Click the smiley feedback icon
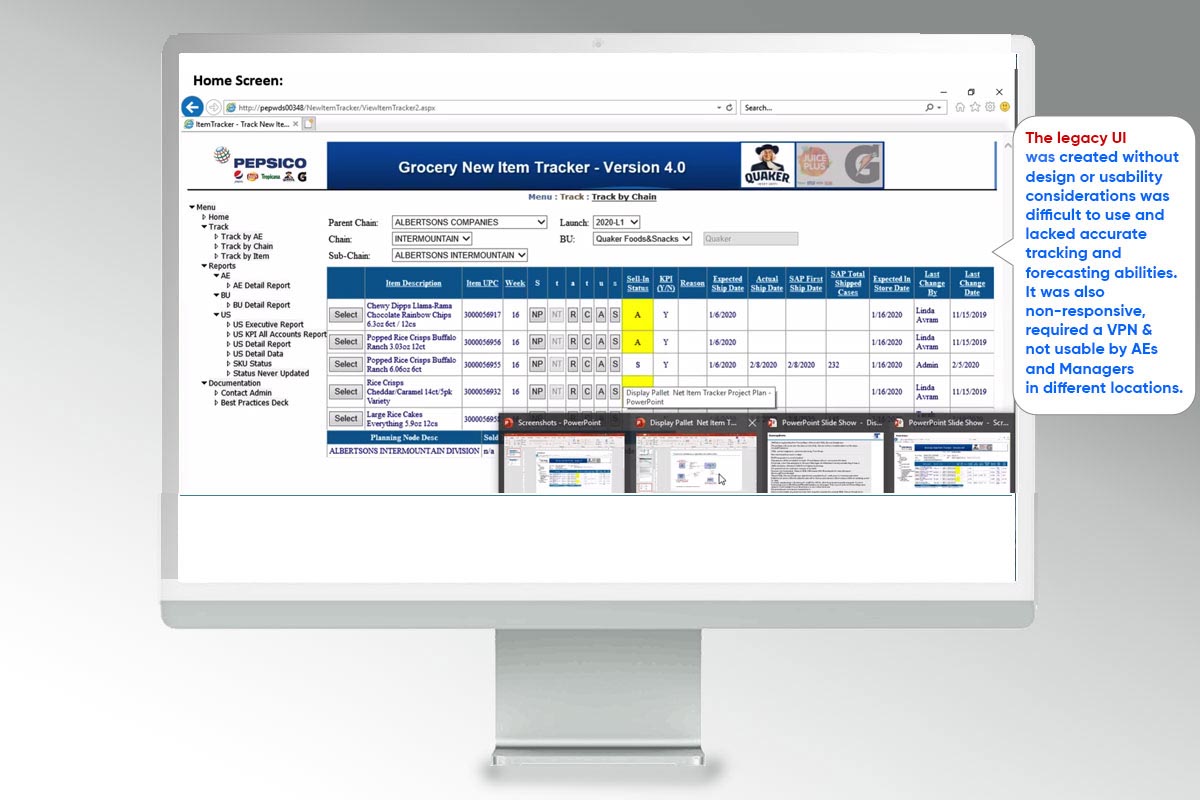Viewport: 1200px width, 800px height. (x=1004, y=107)
